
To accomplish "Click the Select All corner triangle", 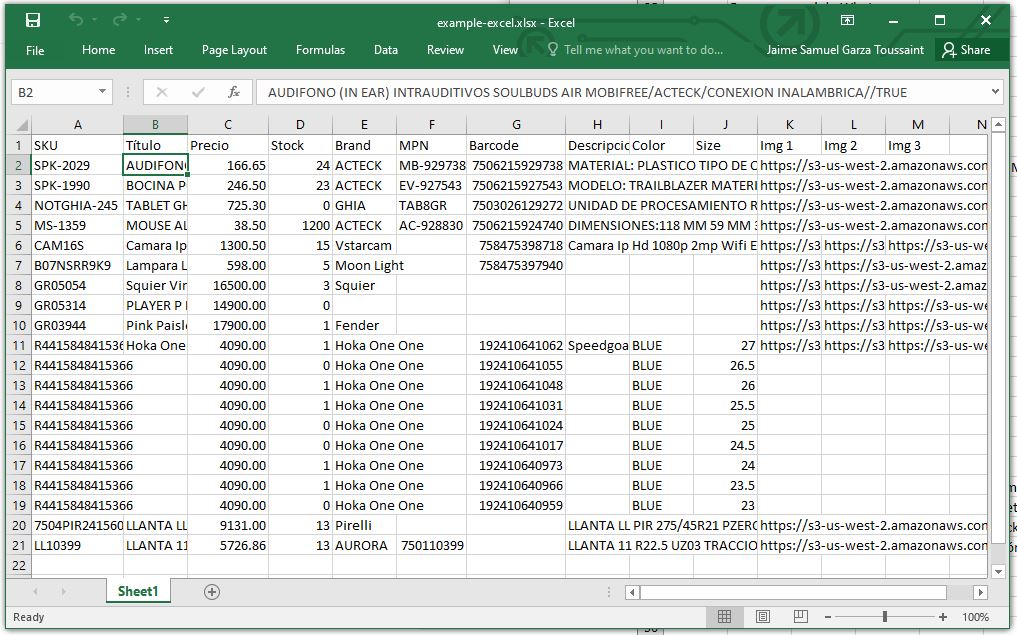I will (21, 125).
